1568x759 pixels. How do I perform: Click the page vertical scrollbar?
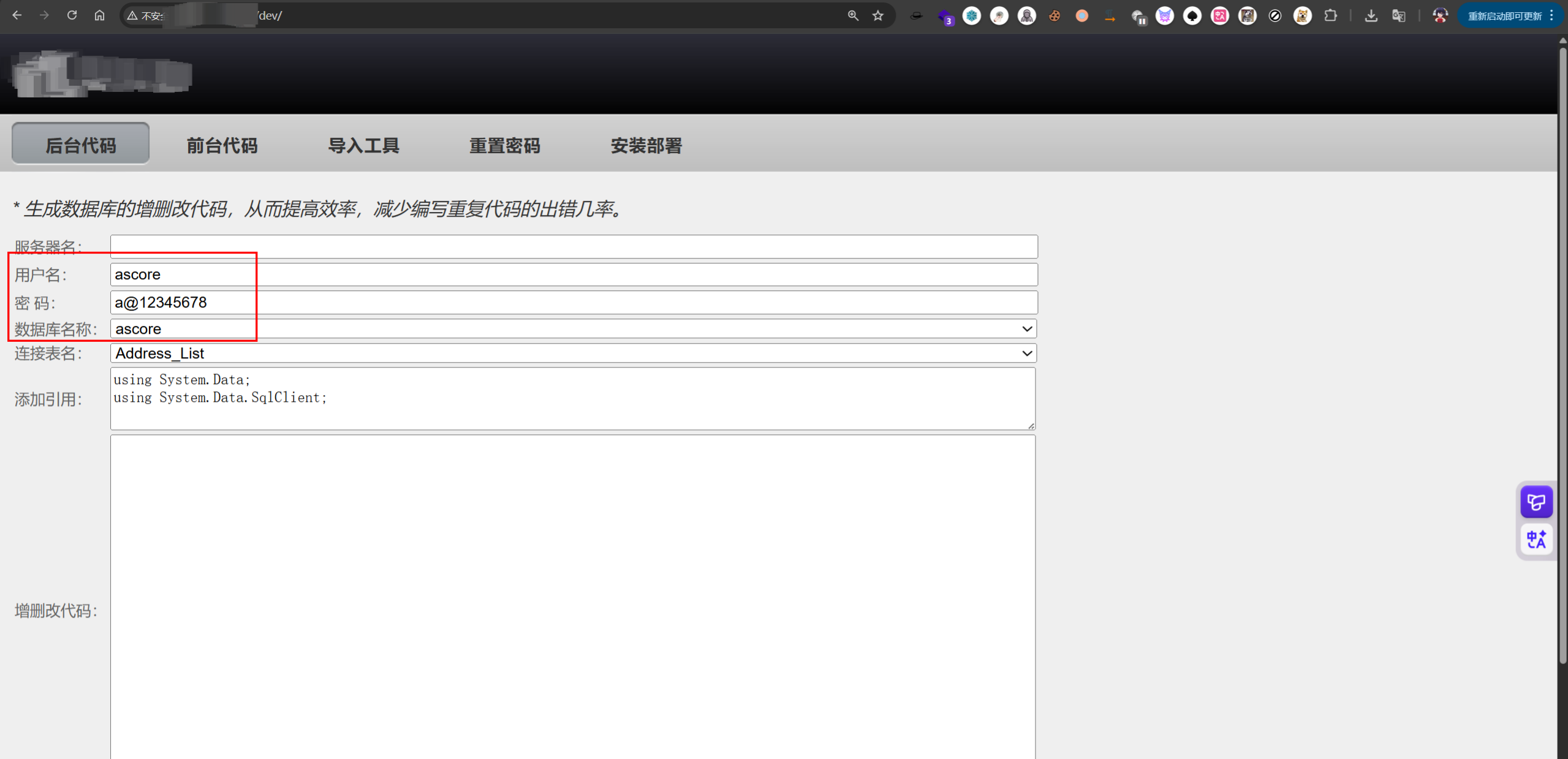click(1562, 355)
